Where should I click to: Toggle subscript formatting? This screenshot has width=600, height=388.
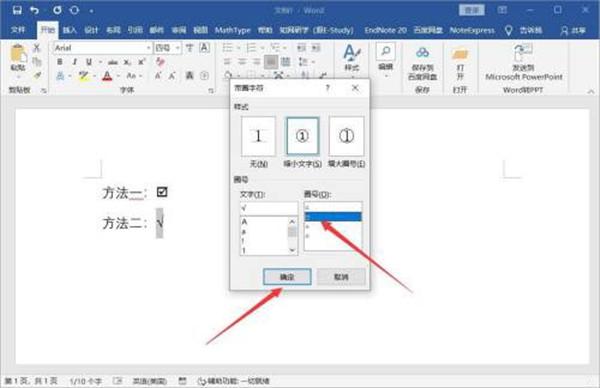click(127, 62)
